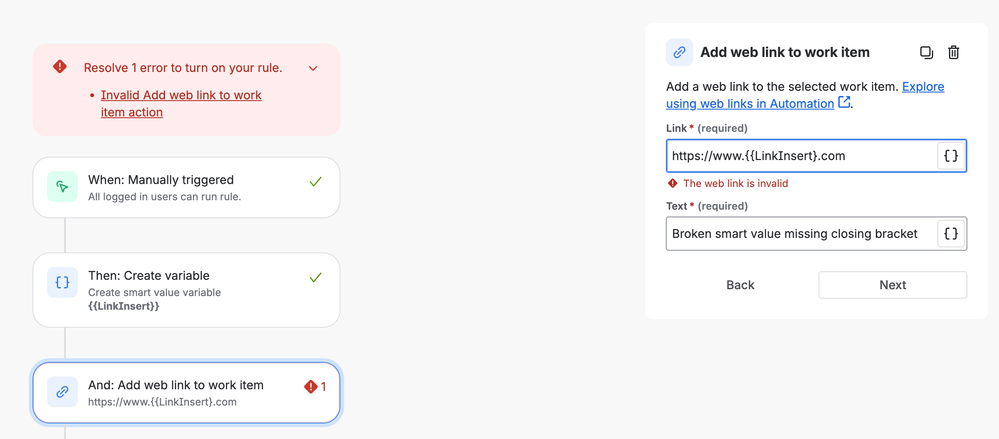The height and width of the screenshot is (439, 999).
Task: Collapse the error banner chevron
Action: point(313,68)
